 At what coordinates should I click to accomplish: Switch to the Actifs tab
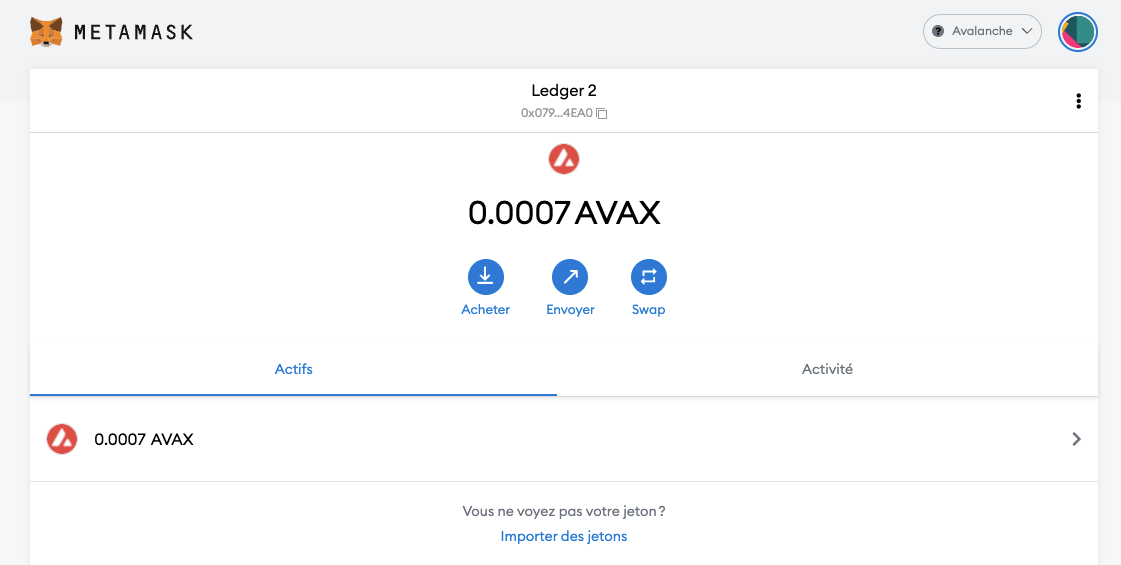point(293,369)
